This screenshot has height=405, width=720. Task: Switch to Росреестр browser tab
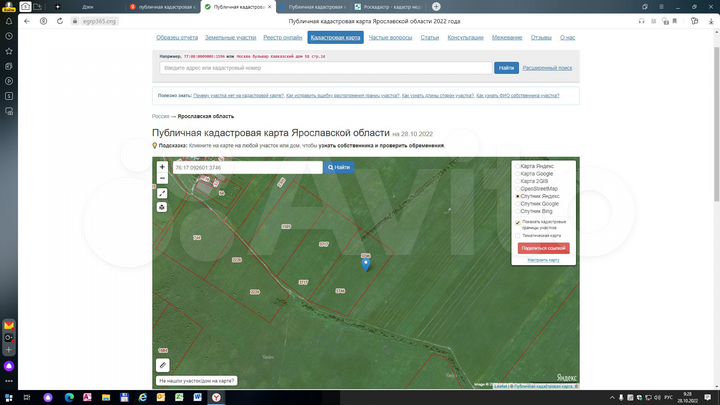388,7
